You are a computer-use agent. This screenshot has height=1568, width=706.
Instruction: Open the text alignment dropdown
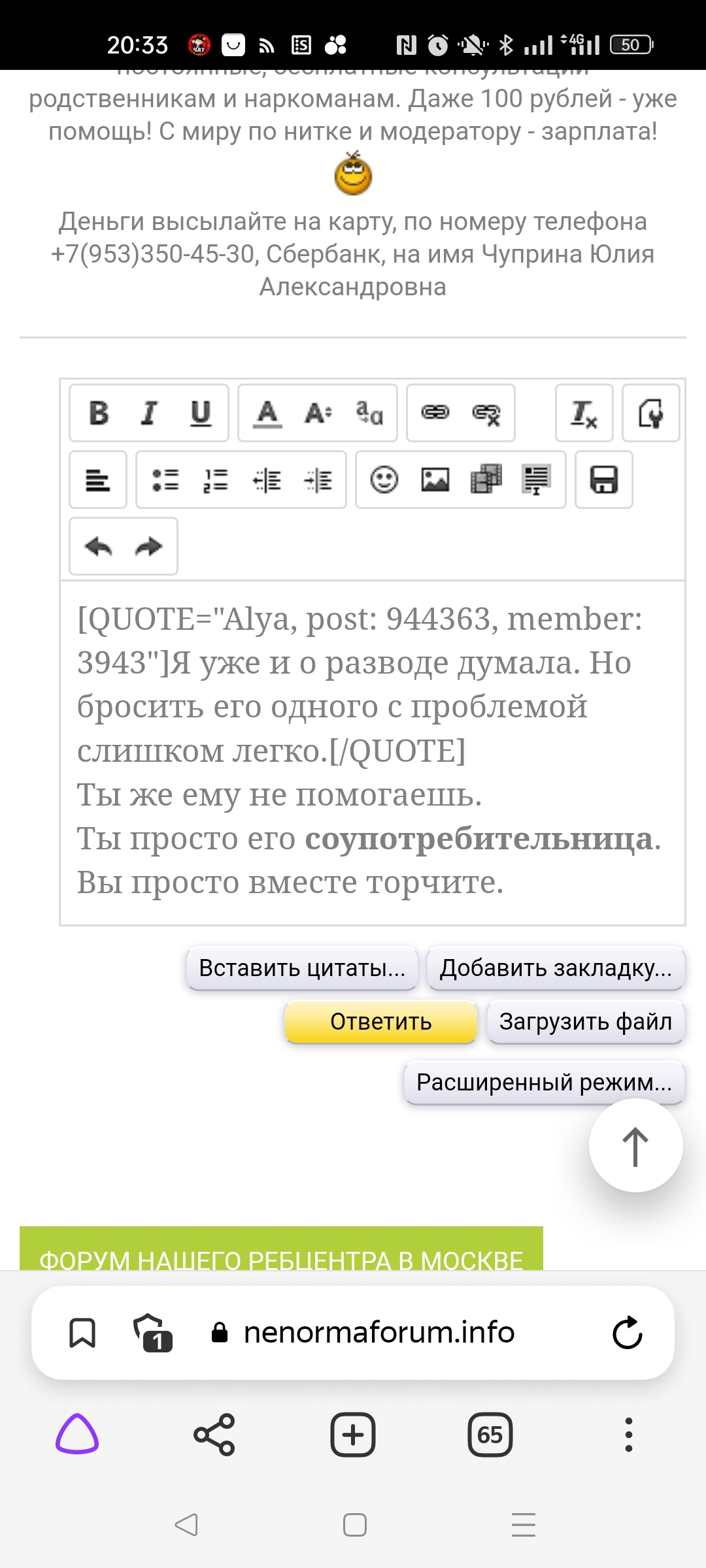[98, 480]
